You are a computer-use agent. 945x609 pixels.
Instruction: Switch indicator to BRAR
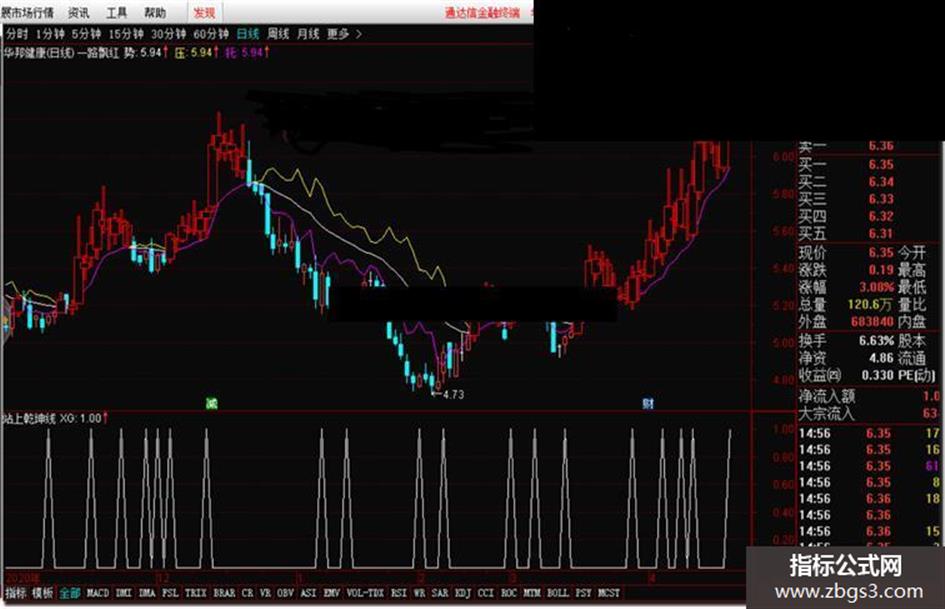tap(224, 593)
